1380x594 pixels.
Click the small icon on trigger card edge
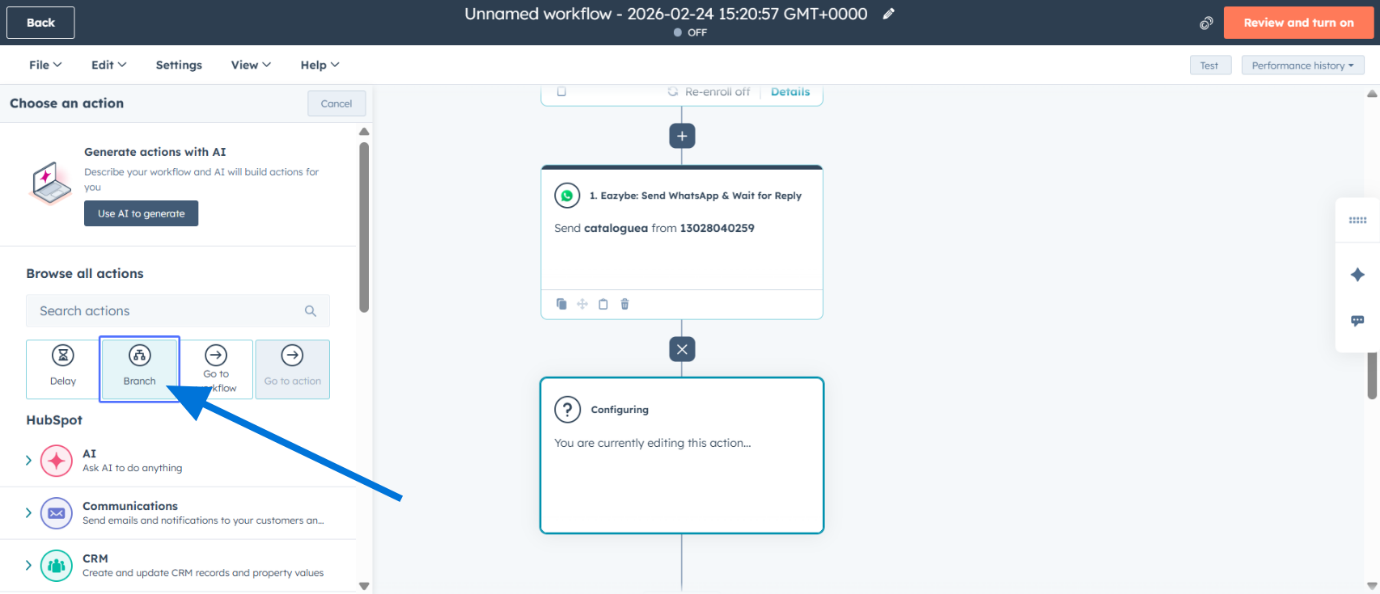[561, 92]
